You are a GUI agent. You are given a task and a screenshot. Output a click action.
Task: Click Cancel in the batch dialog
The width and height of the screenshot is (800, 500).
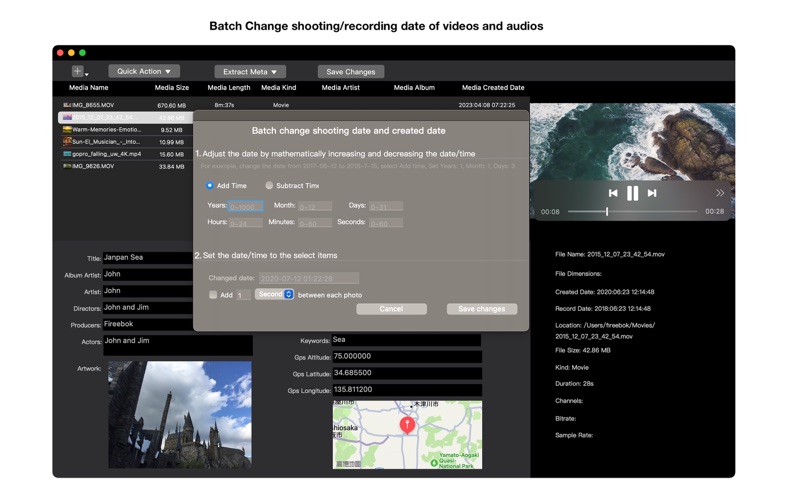coord(391,309)
